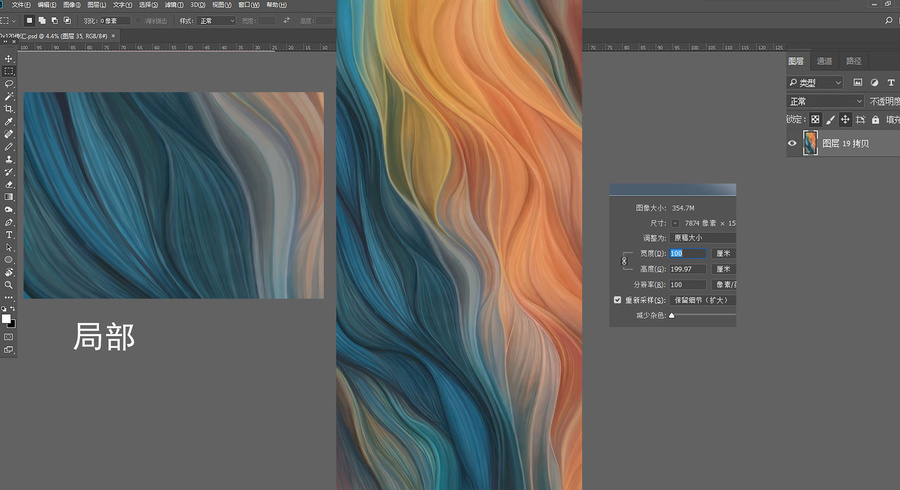The height and width of the screenshot is (490, 900).
Task: Open the width unit 厘米 dropdown
Action: click(x=724, y=253)
